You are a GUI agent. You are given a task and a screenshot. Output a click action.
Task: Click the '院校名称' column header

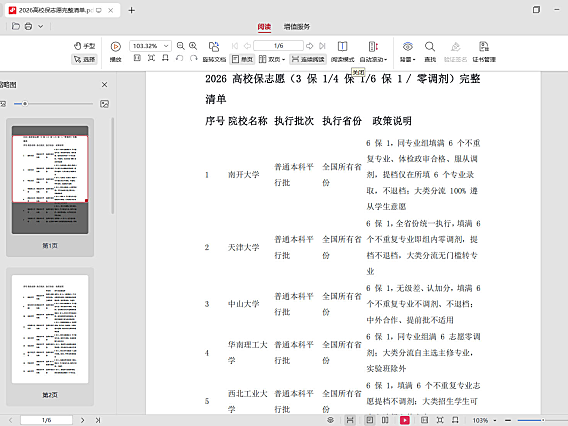tap(248, 121)
